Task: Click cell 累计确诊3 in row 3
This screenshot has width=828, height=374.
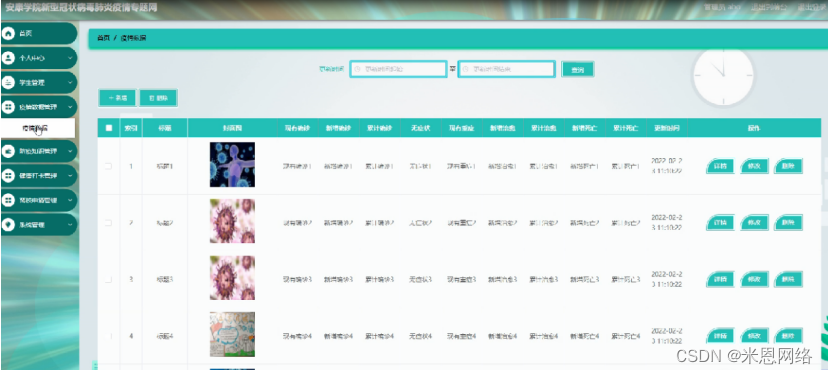Action: (x=380, y=279)
